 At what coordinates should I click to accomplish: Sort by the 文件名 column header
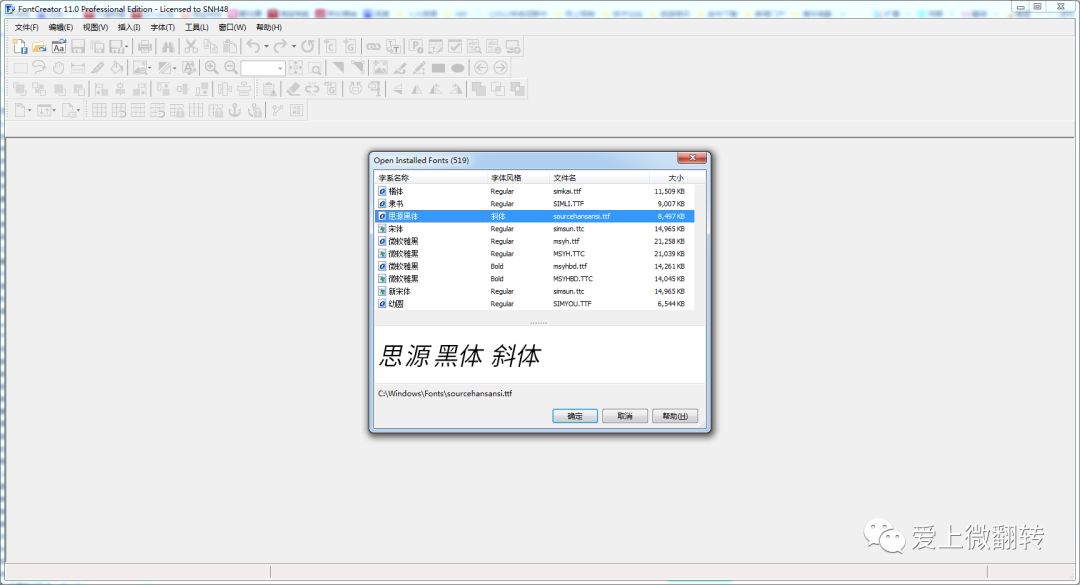point(599,178)
